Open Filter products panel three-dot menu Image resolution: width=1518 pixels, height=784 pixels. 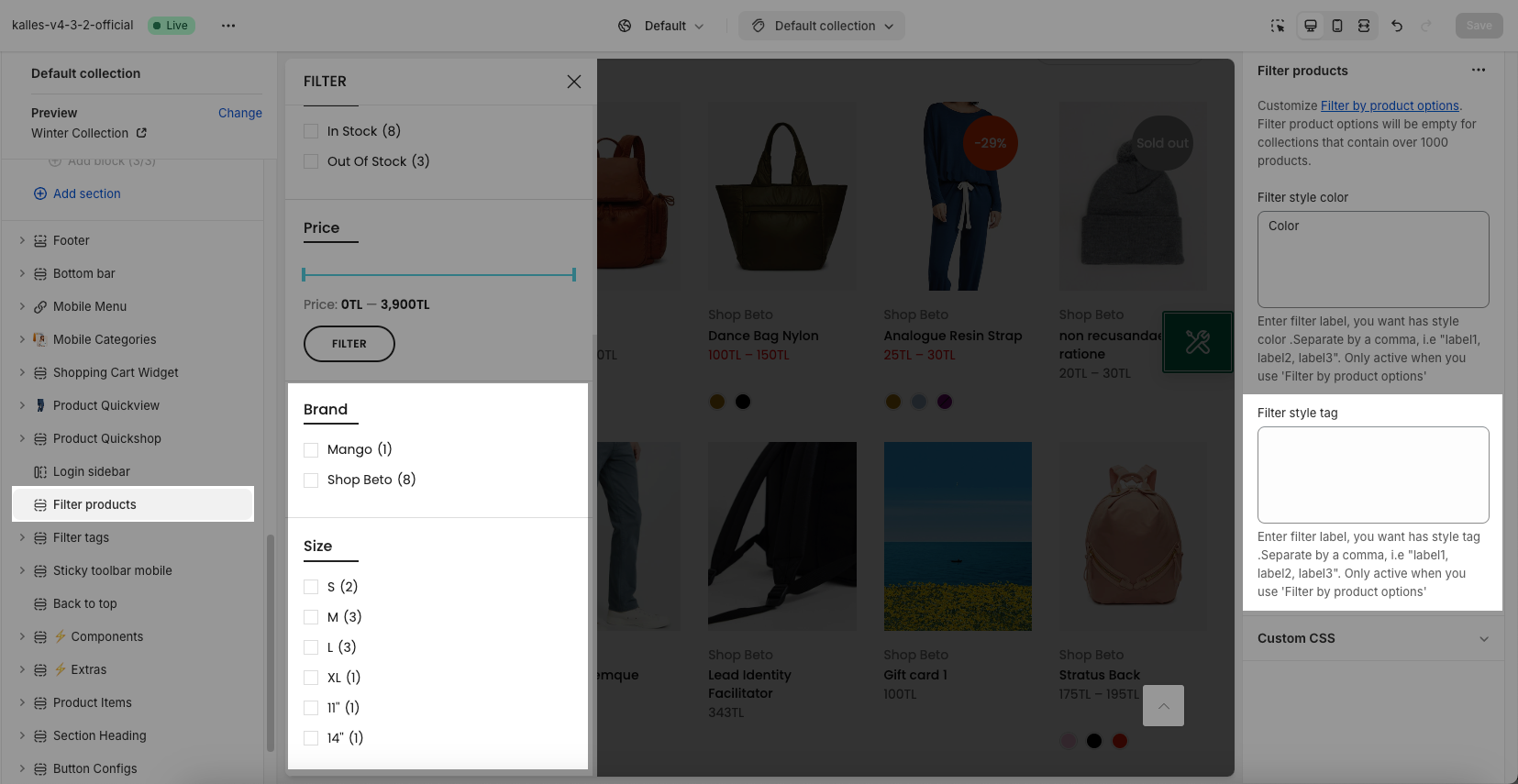1479,70
